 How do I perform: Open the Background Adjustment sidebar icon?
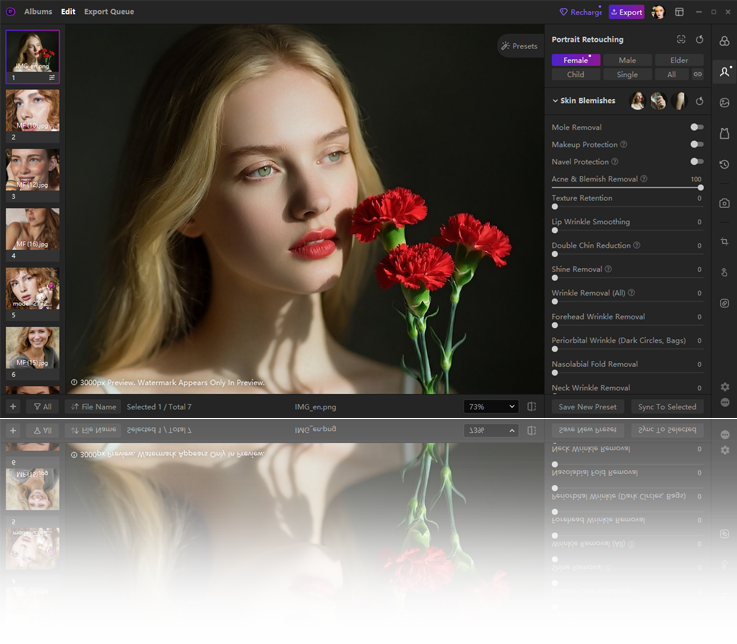[724, 102]
